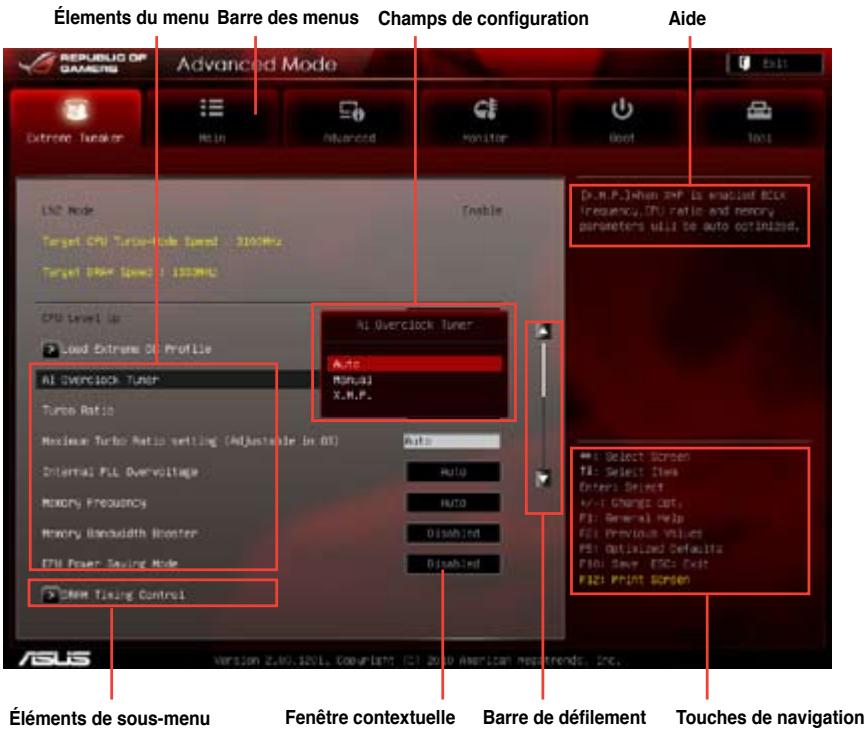The image size is (865, 735).
Task: Open the Memory Frequency Auto dropdown
Action: click(x=453, y=503)
